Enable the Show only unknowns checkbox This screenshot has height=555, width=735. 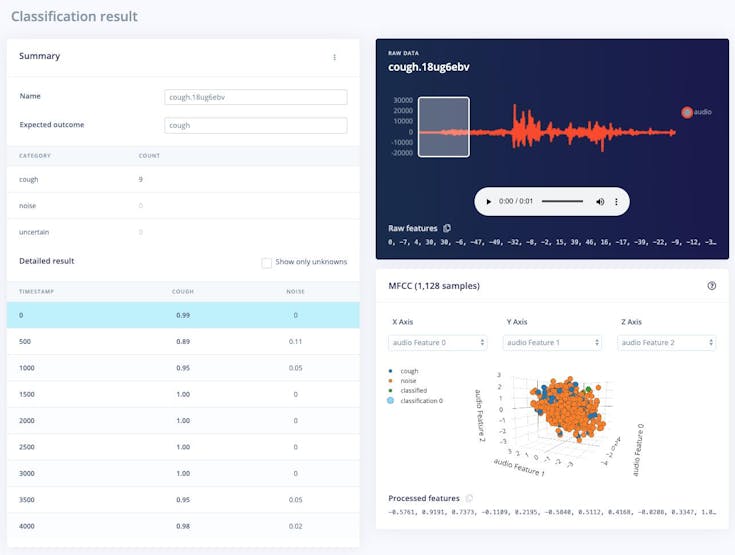tap(266, 262)
